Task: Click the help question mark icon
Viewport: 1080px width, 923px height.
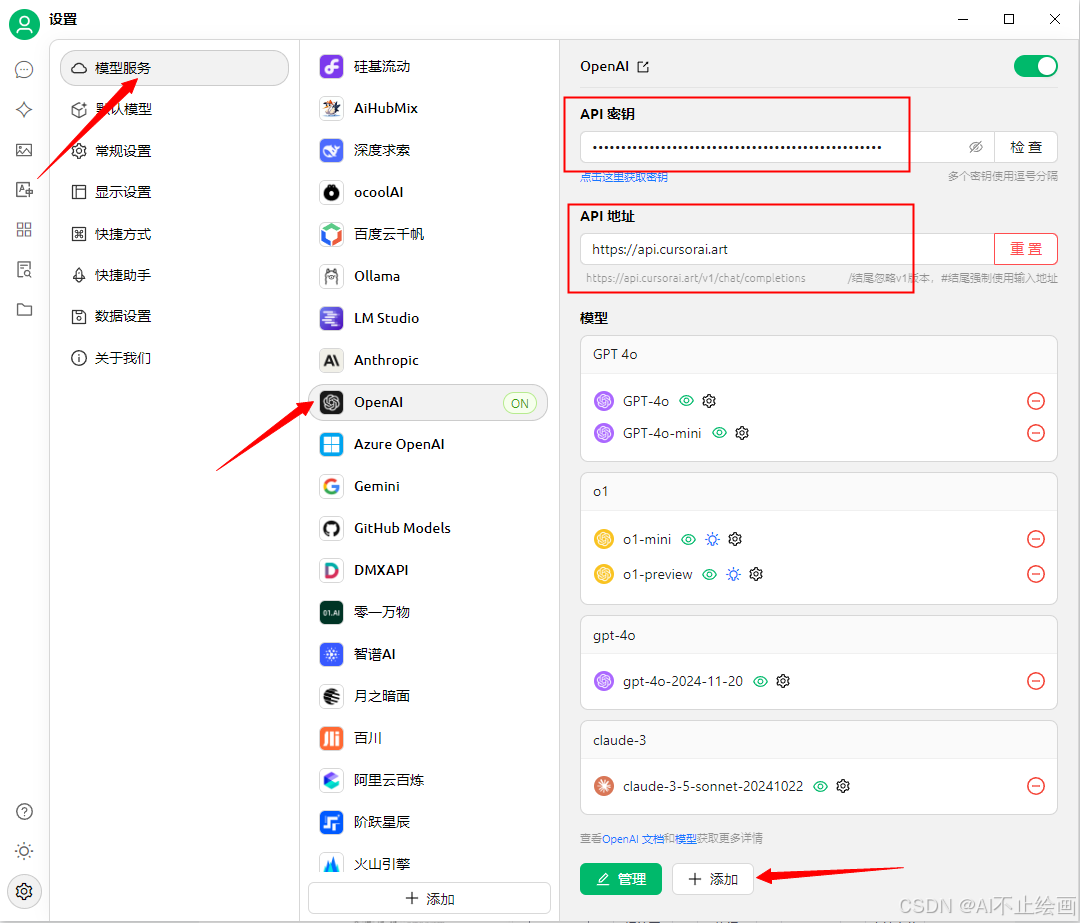Action: click(24, 811)
